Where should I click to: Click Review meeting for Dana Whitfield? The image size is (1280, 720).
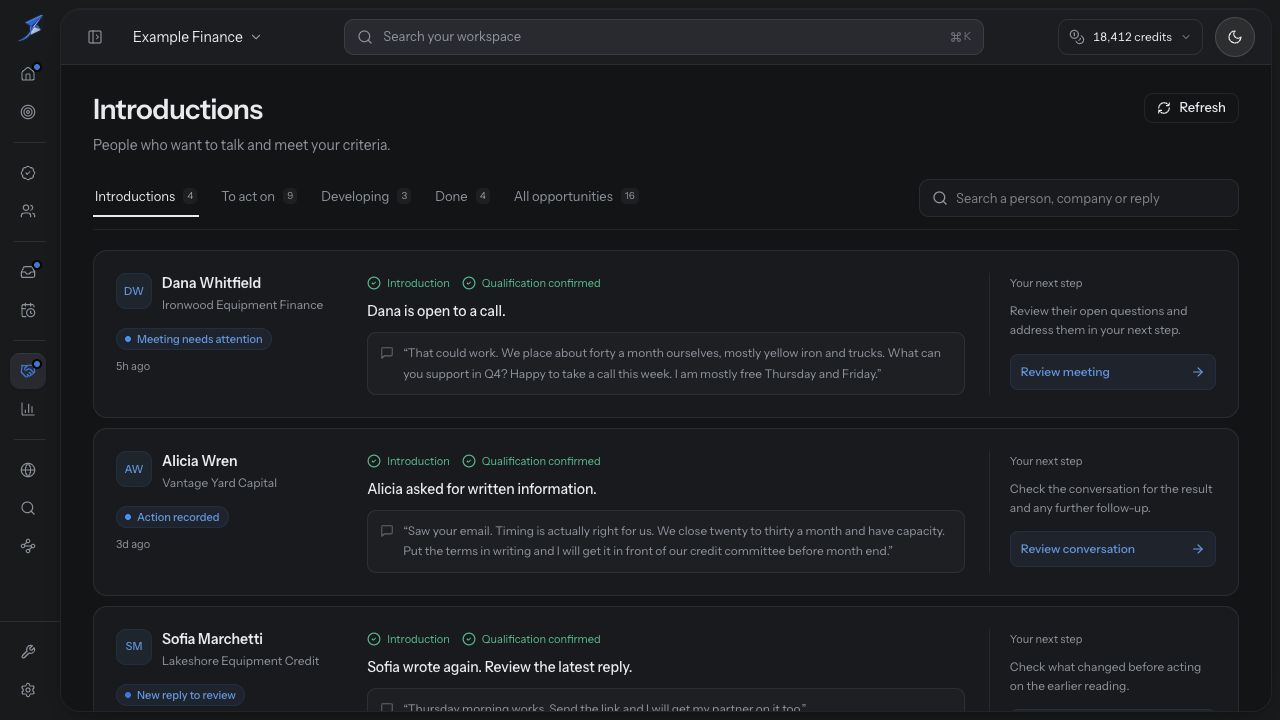click(x=1112, y=372)
